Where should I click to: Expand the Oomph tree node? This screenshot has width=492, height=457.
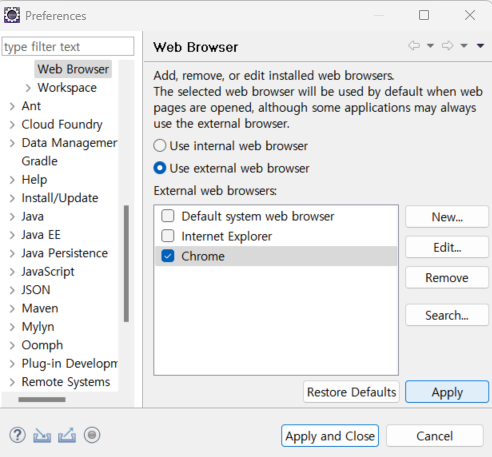12,345
